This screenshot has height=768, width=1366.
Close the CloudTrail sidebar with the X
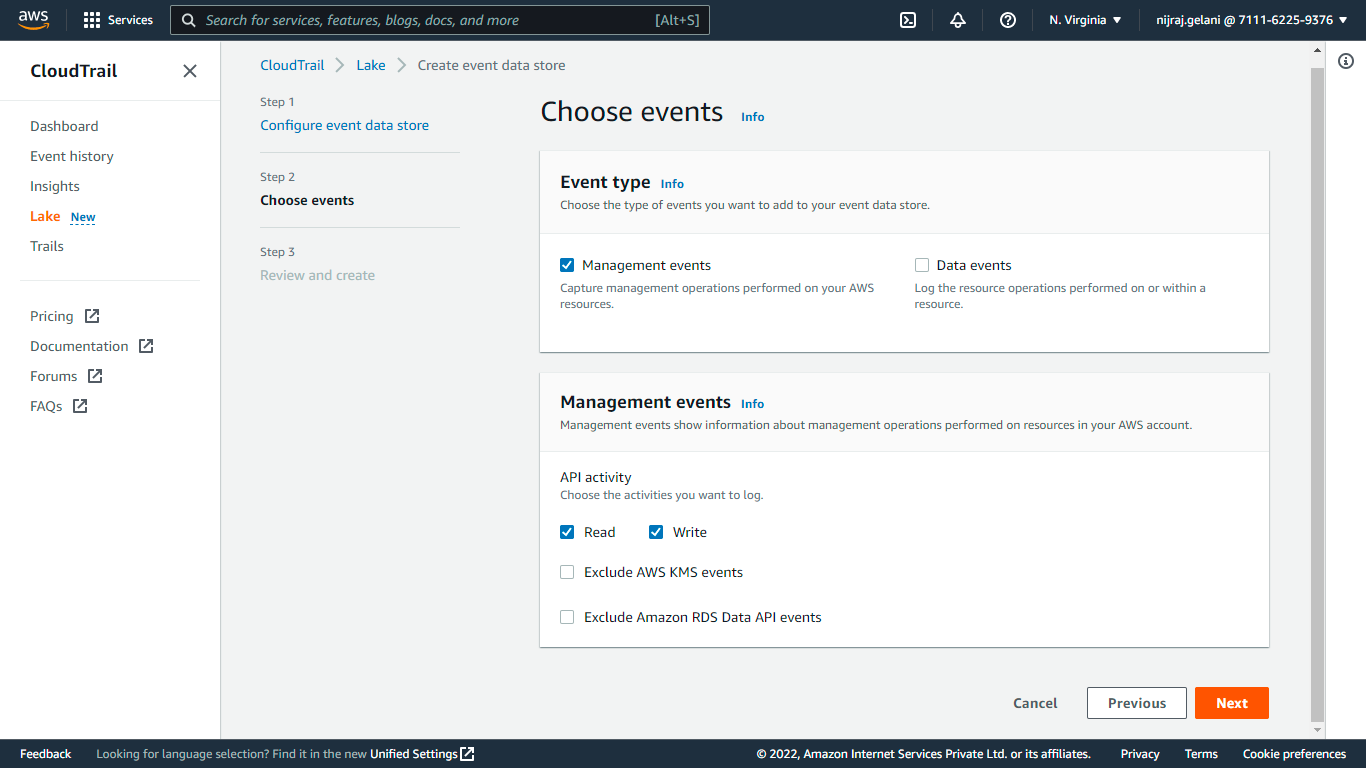[x=190, y=71]
